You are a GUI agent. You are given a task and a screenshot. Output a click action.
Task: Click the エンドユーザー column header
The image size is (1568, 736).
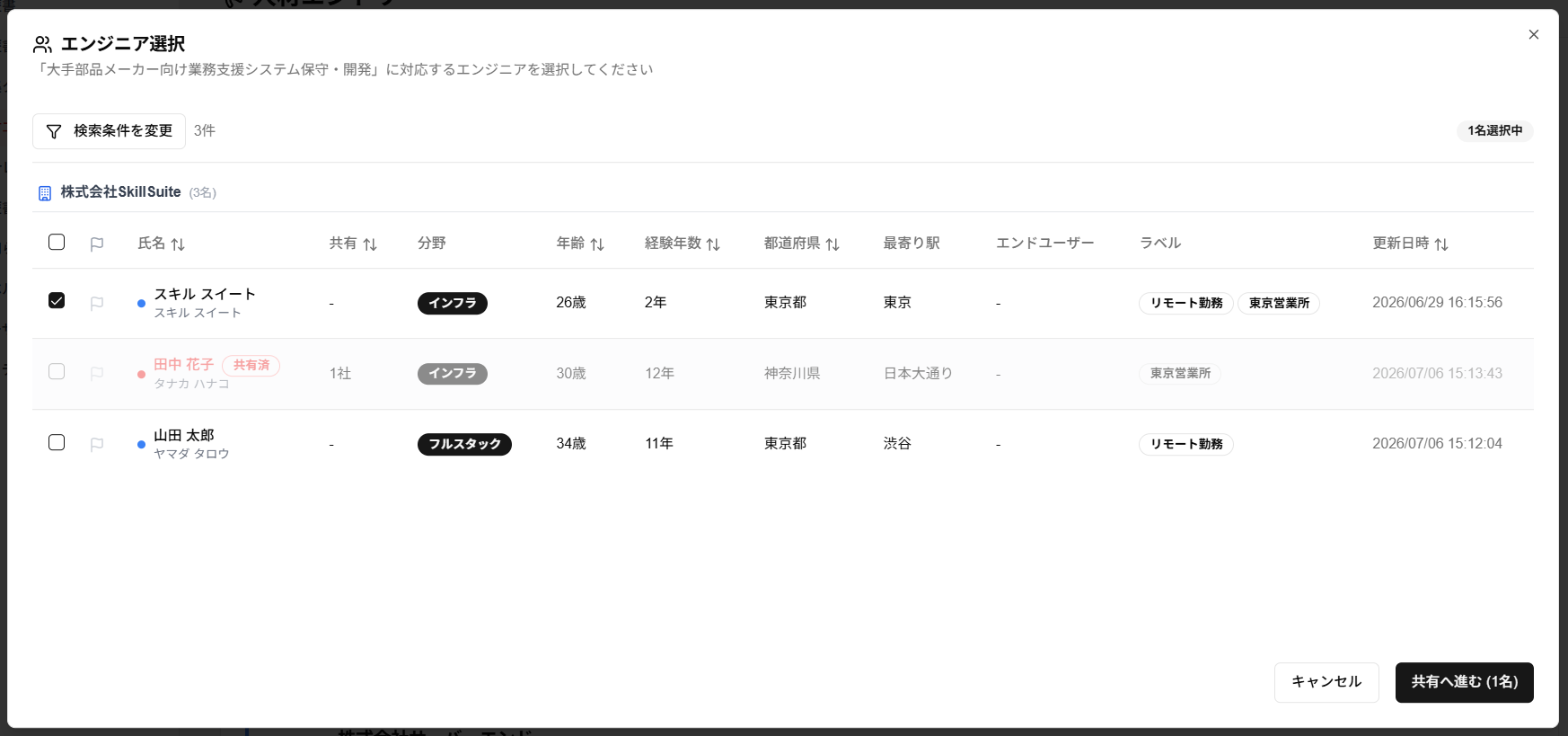pos(1045,244)
